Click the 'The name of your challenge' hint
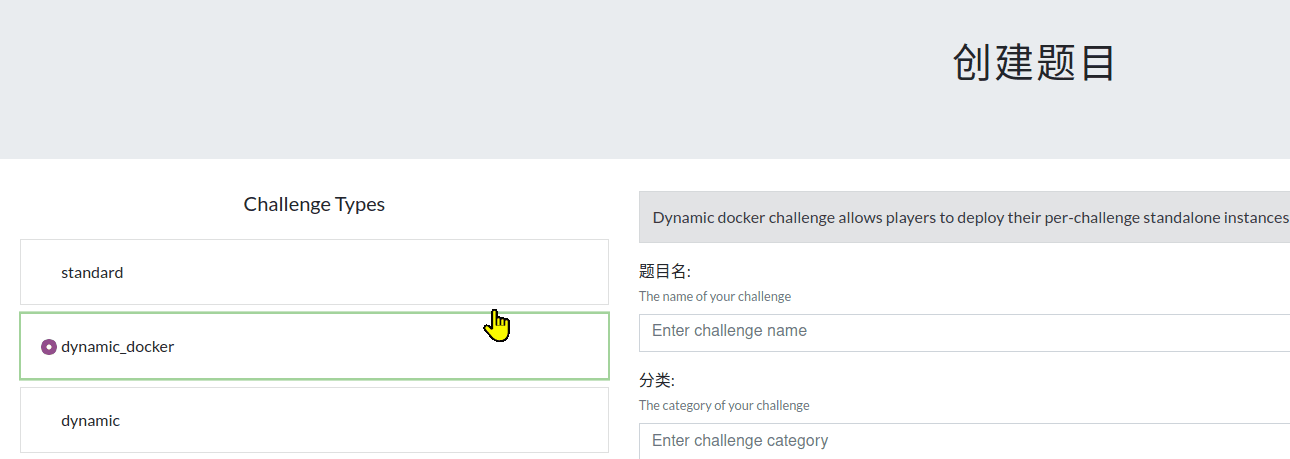The image size is (1290, 459). (714, 296)
